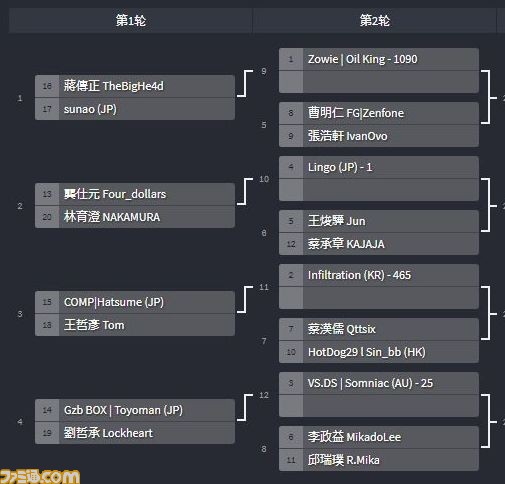This screenshot has height=484, width=505.
Task: Click the Tom player entry
Action: pyautogui.click(x=135, y=325)
